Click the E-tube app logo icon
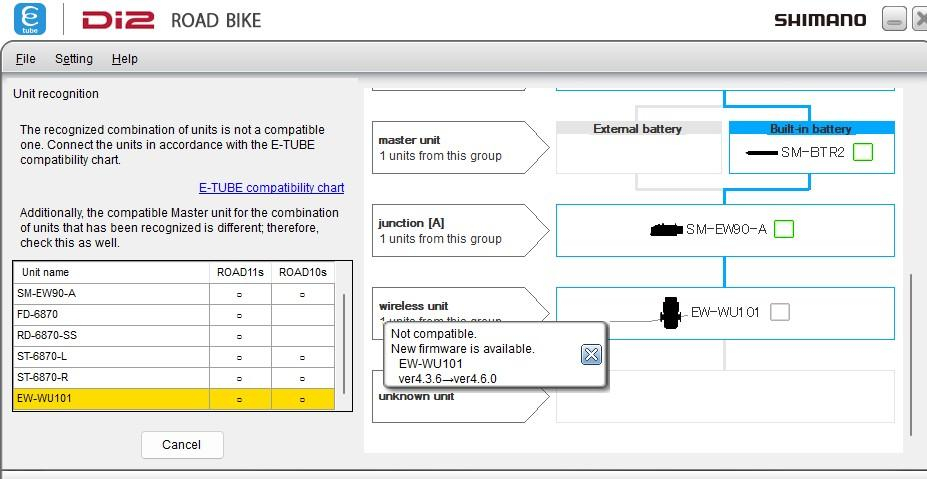The height and width of the screenshot is (479, 927). pos(30,19)
